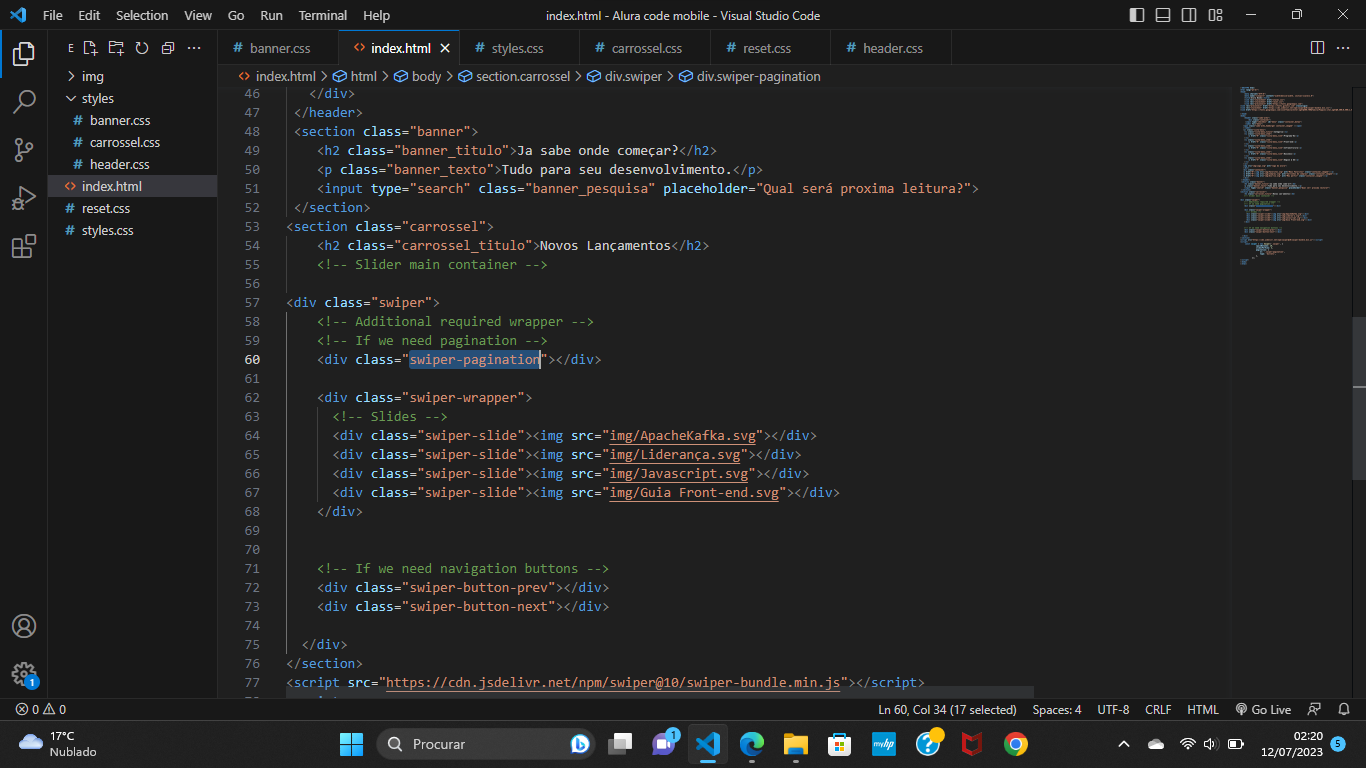The width and height of the screenshot is (1366, 768).
Task: Switch to the carrossel.css tab
Action: [x=645, y=48]
